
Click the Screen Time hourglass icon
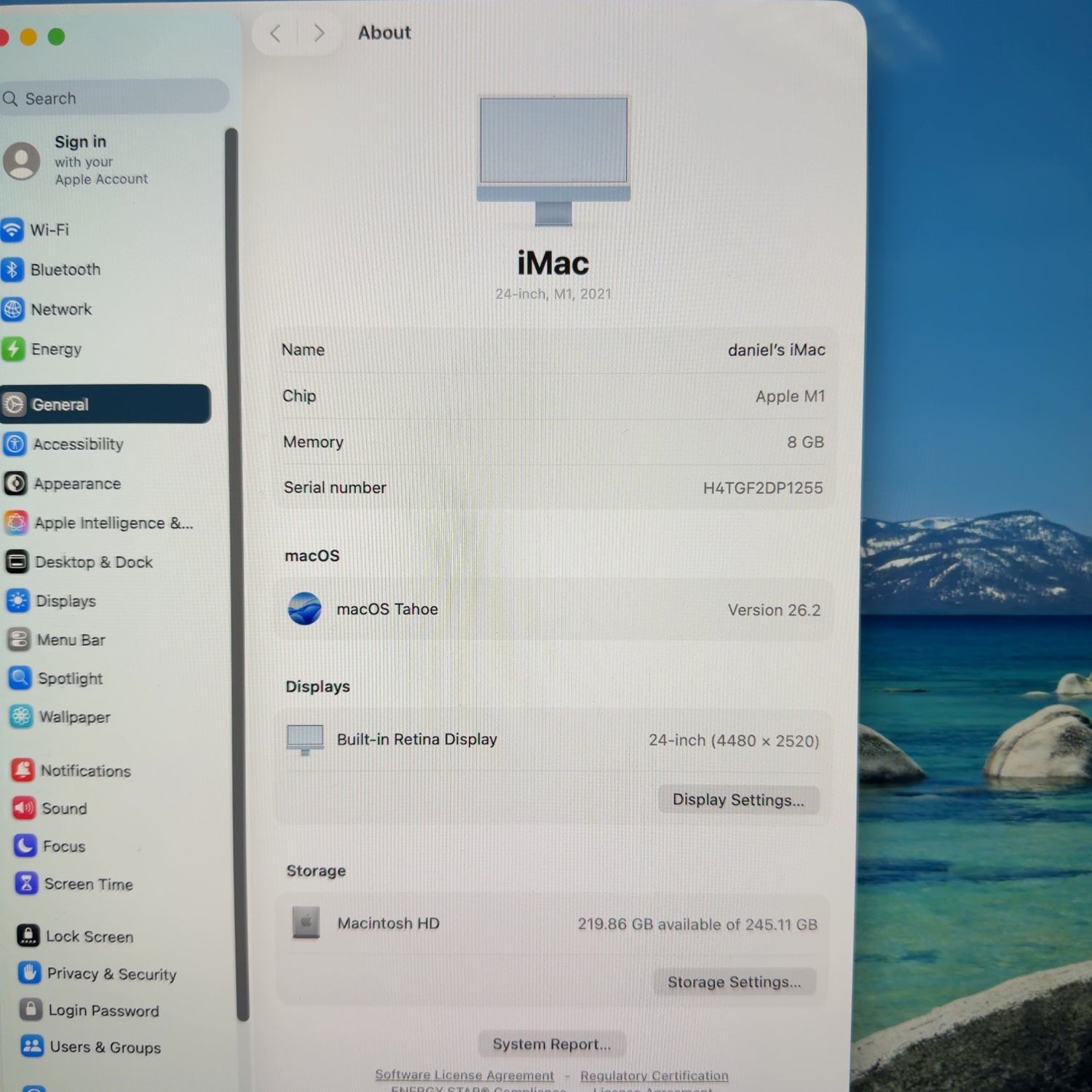[26, 884]
